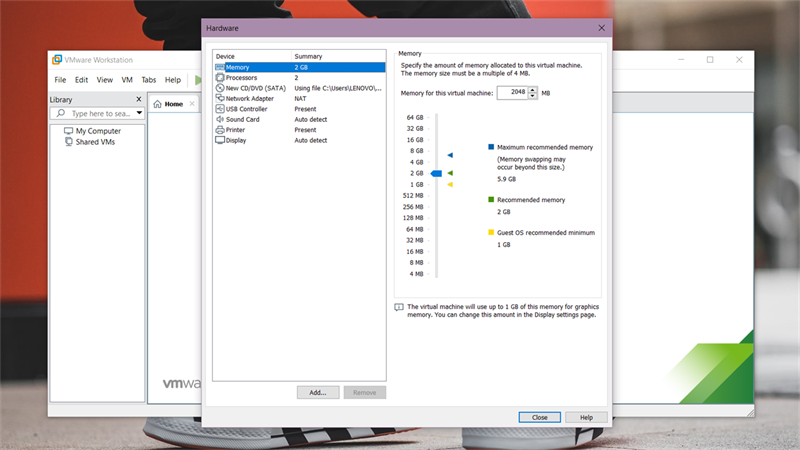The height and width of the screenshot is (450, 800).
Task: Click the '2 GB' Memory summary cell
Action: click(301, 67)
